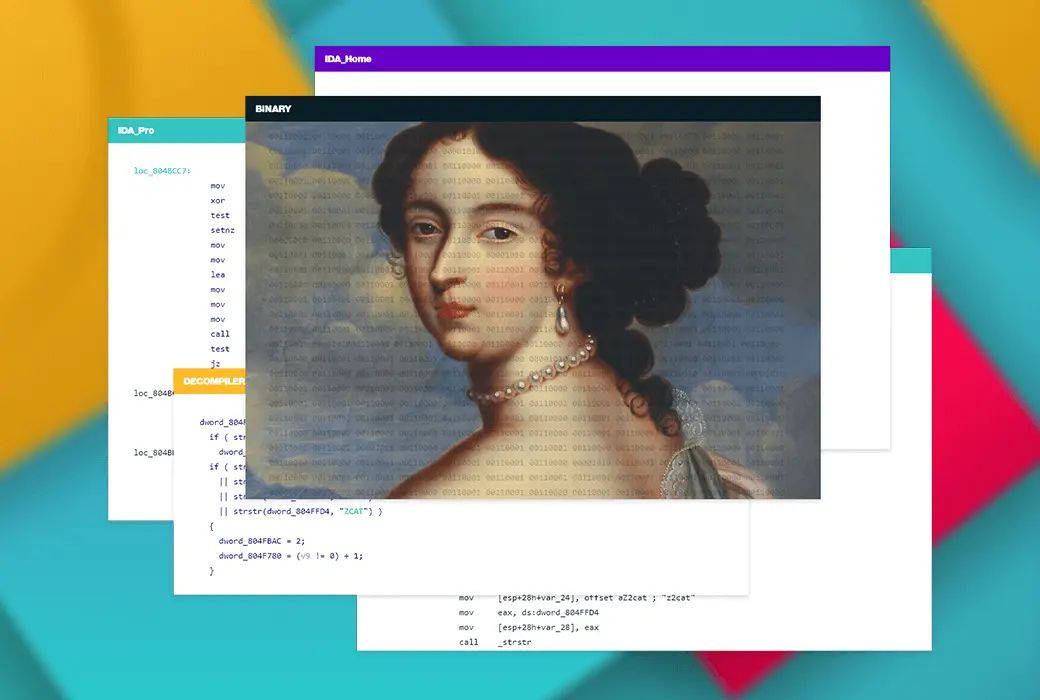
Task: Click the DECOMPILER window title
Action: (x=214, y=382)
